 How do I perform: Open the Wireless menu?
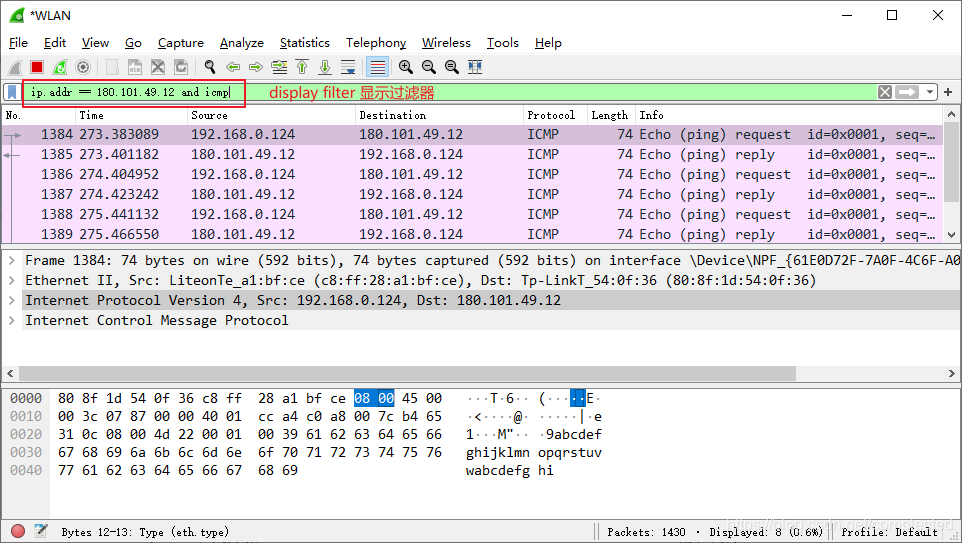(446, 43)
